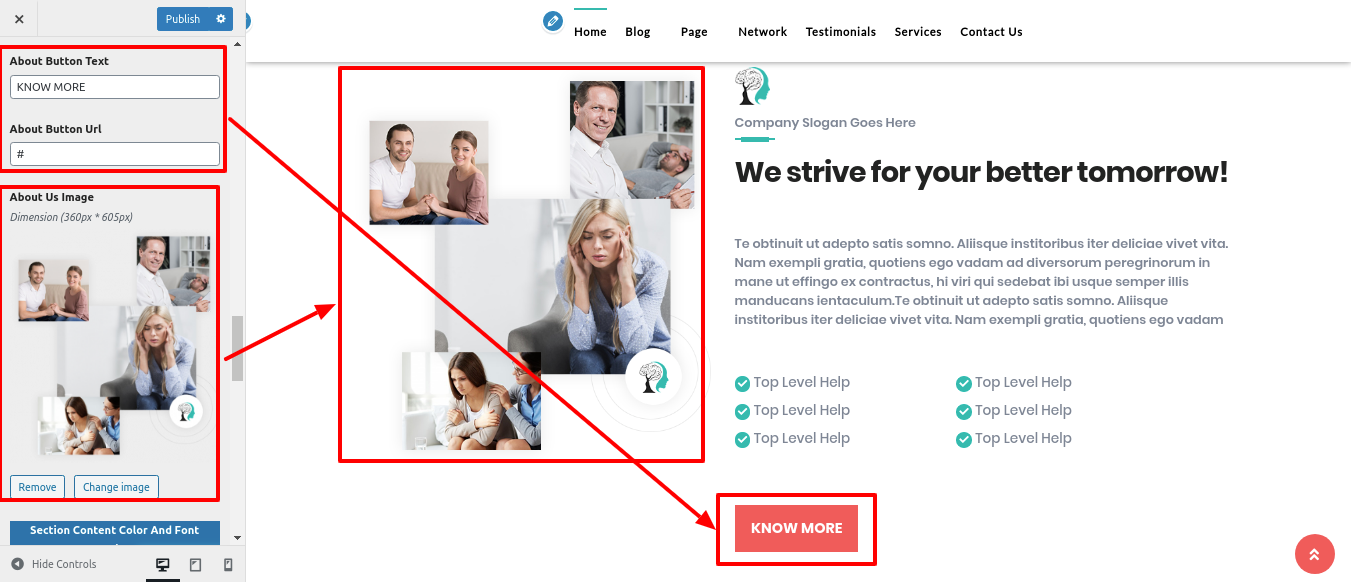Click the About Us image thumbnail in sidebar
Viewport: 1351px width, 582px height.
click(112, 345)
